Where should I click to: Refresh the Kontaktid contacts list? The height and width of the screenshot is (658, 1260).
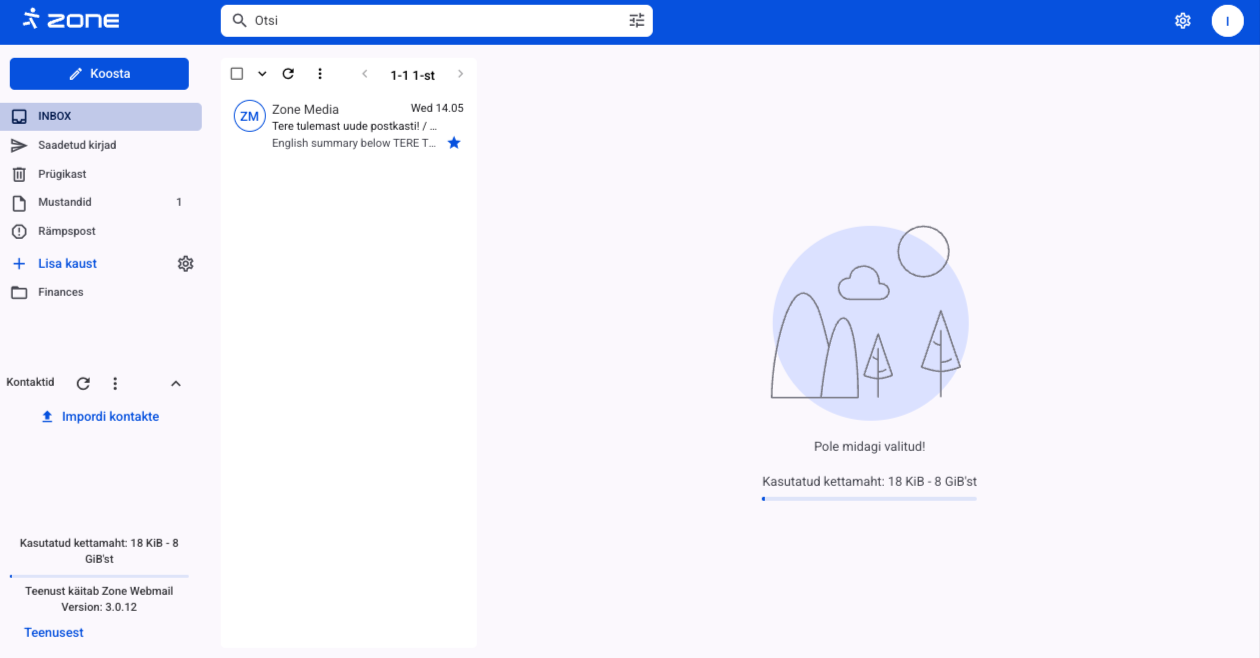pyautogui.click(x=84, y=384)
